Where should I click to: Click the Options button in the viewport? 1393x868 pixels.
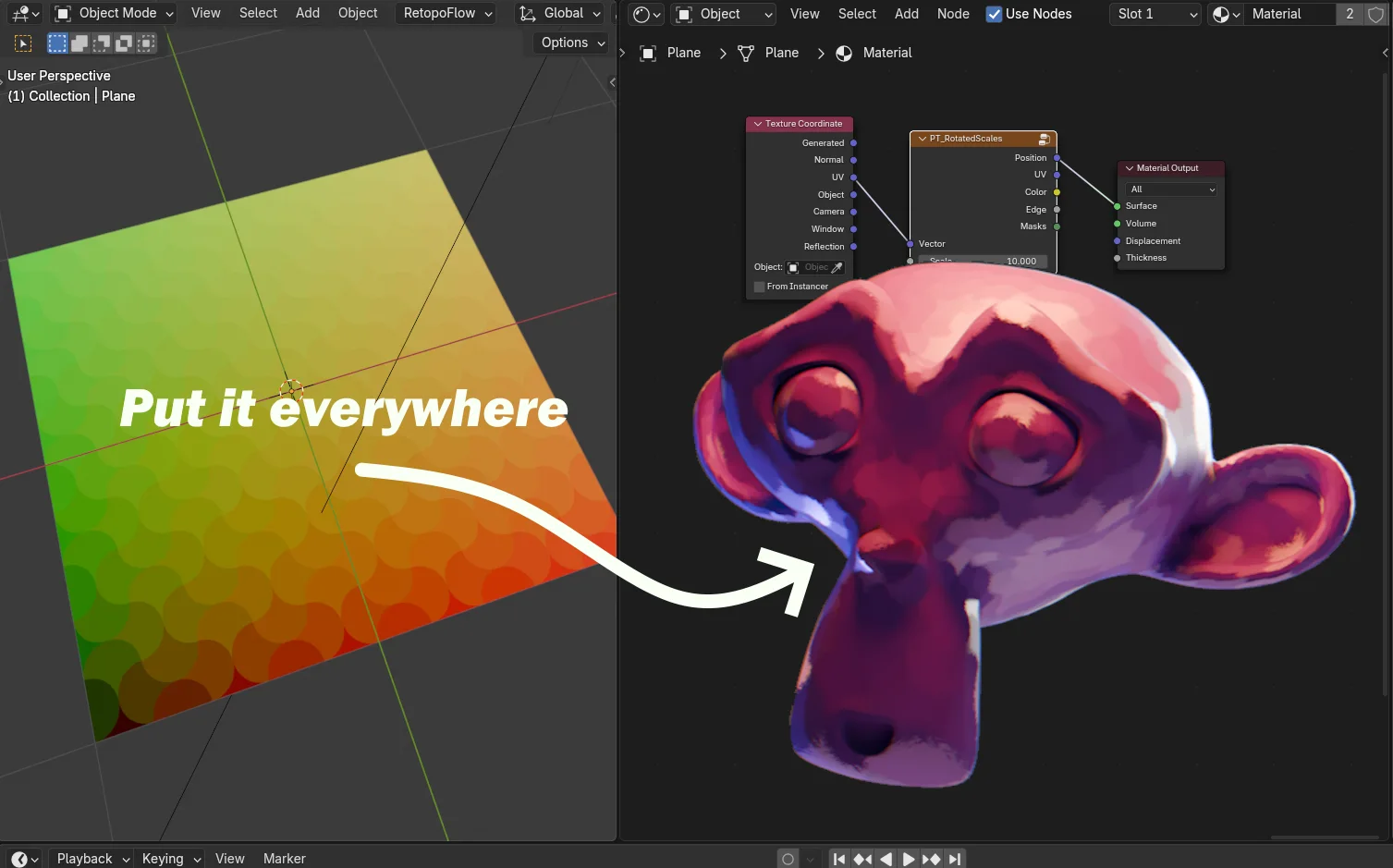pos(568,42)
